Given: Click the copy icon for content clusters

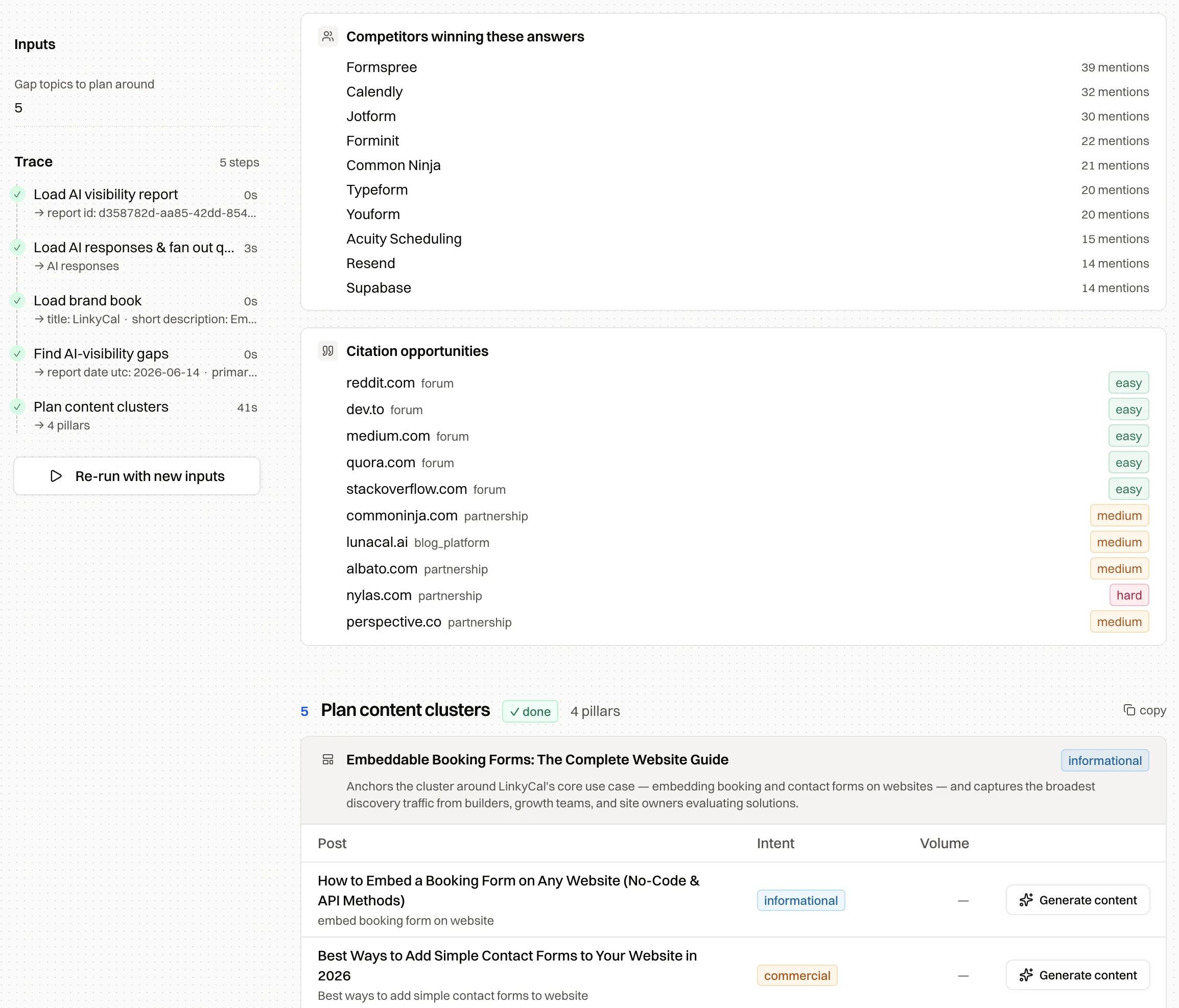Looking at the screenshot, I should coord(1129,710).
